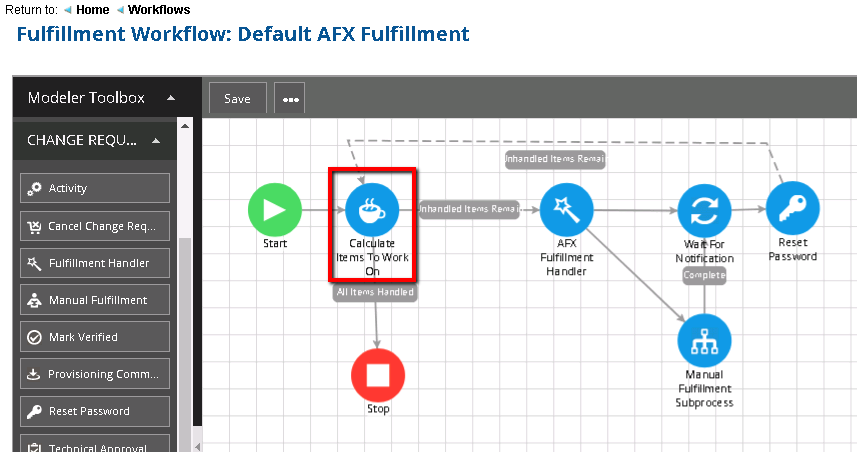Choose Mark Verified toolbox item
Viewport: 857px width, 452px height.
click(x=95, y=337)
